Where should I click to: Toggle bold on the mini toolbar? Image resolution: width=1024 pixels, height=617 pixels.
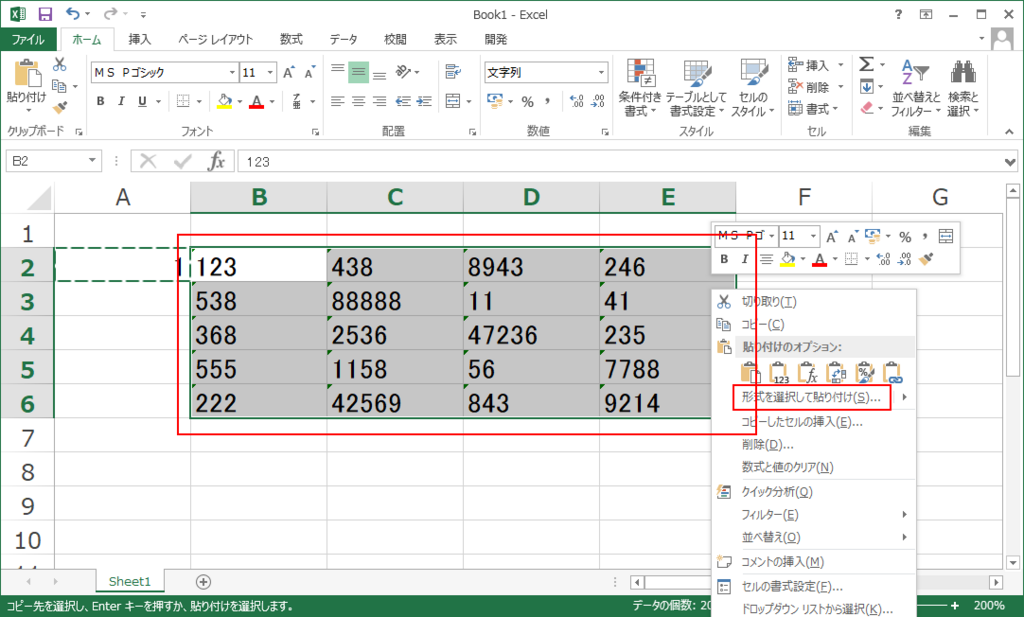(x=724, y=257)
